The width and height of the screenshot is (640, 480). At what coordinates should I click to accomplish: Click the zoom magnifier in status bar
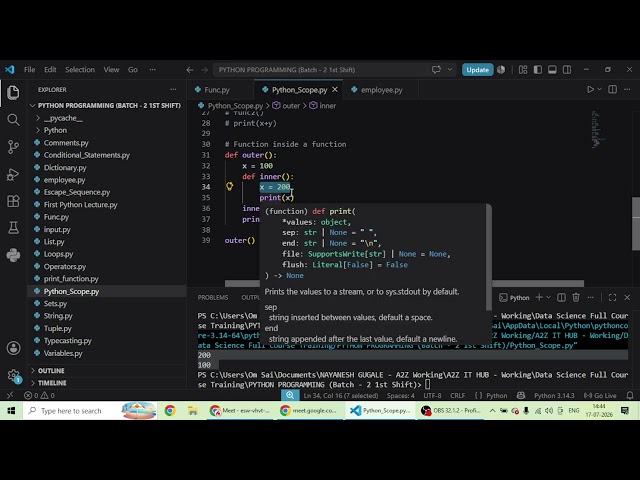(290, 395)
